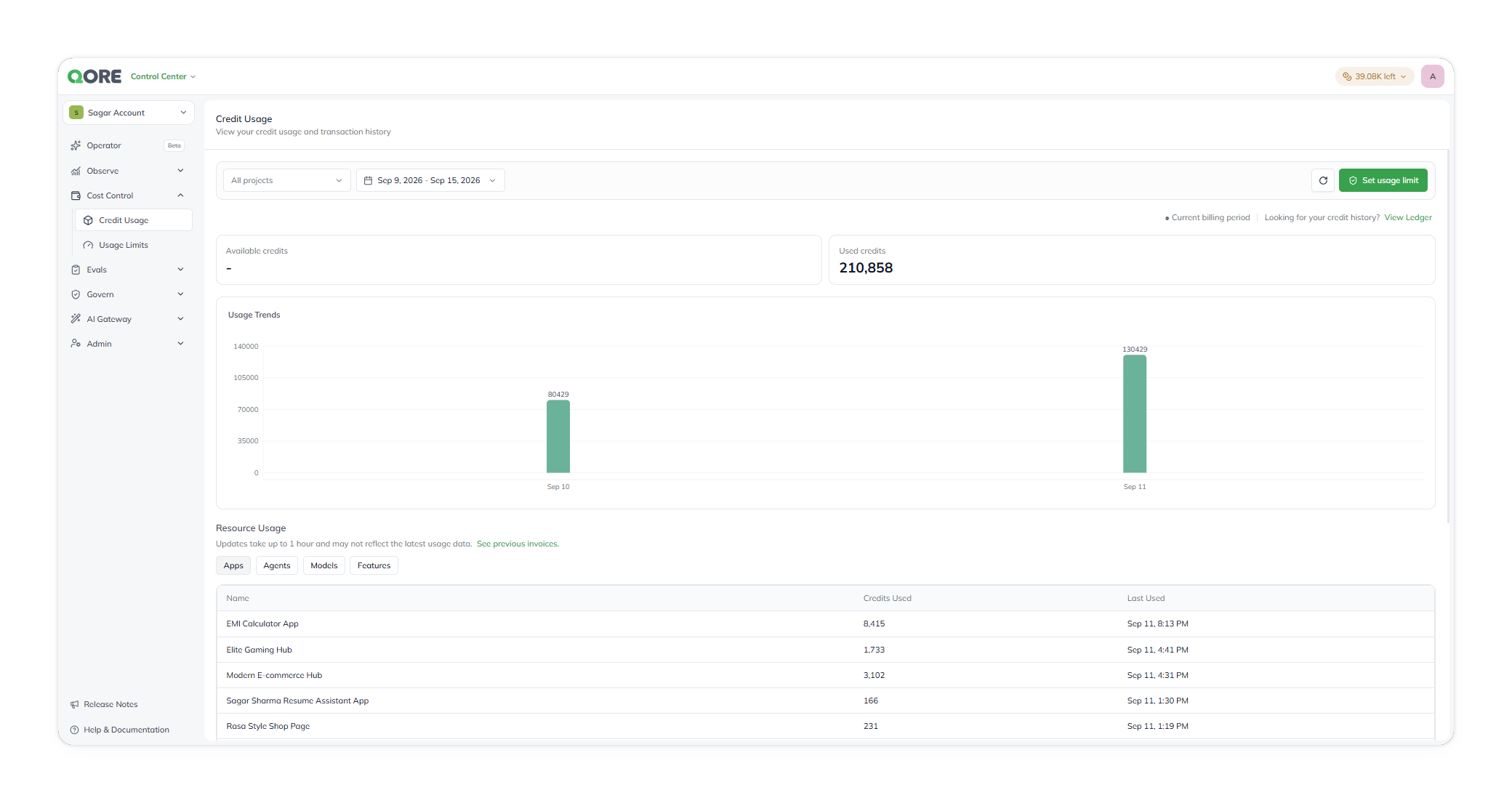Switch to the Apps tab

(x=233, y=565)
